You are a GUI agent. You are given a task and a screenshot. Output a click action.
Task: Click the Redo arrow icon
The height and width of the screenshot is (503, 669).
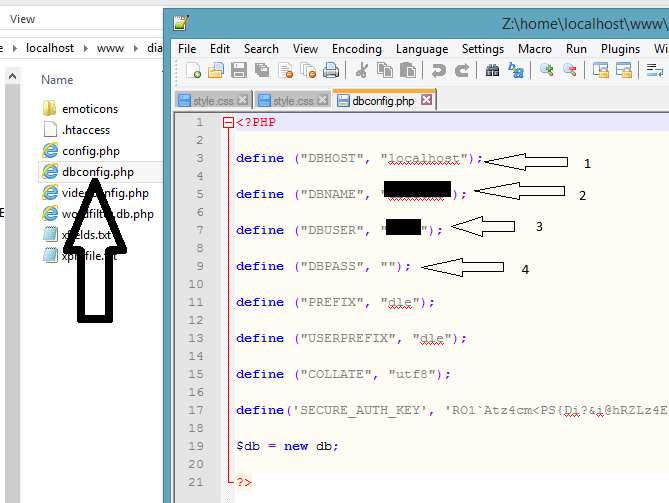tap(462, 70)
